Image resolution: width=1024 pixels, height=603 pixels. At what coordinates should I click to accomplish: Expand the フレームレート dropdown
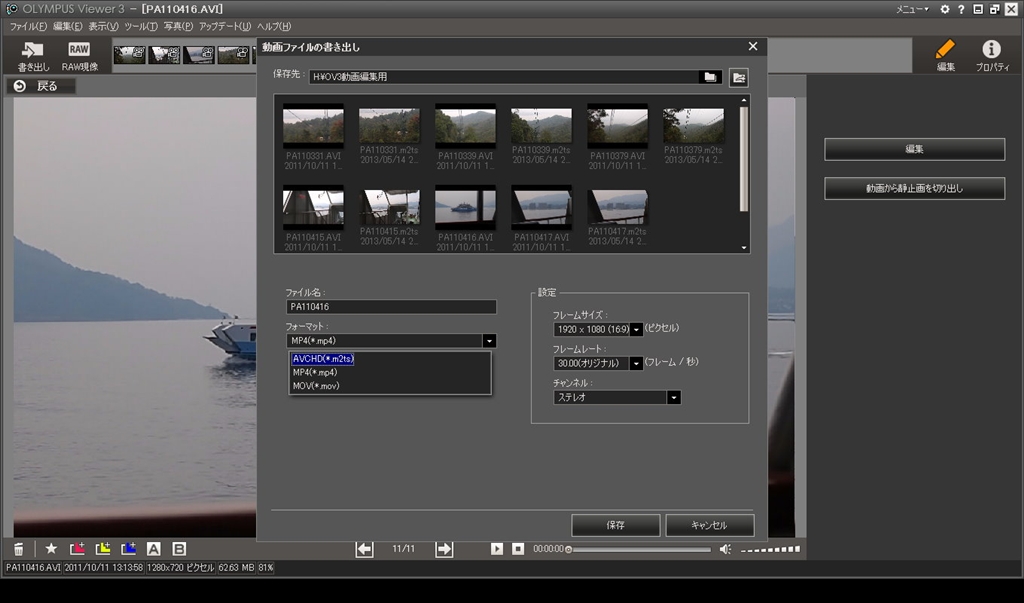[636, 363]
